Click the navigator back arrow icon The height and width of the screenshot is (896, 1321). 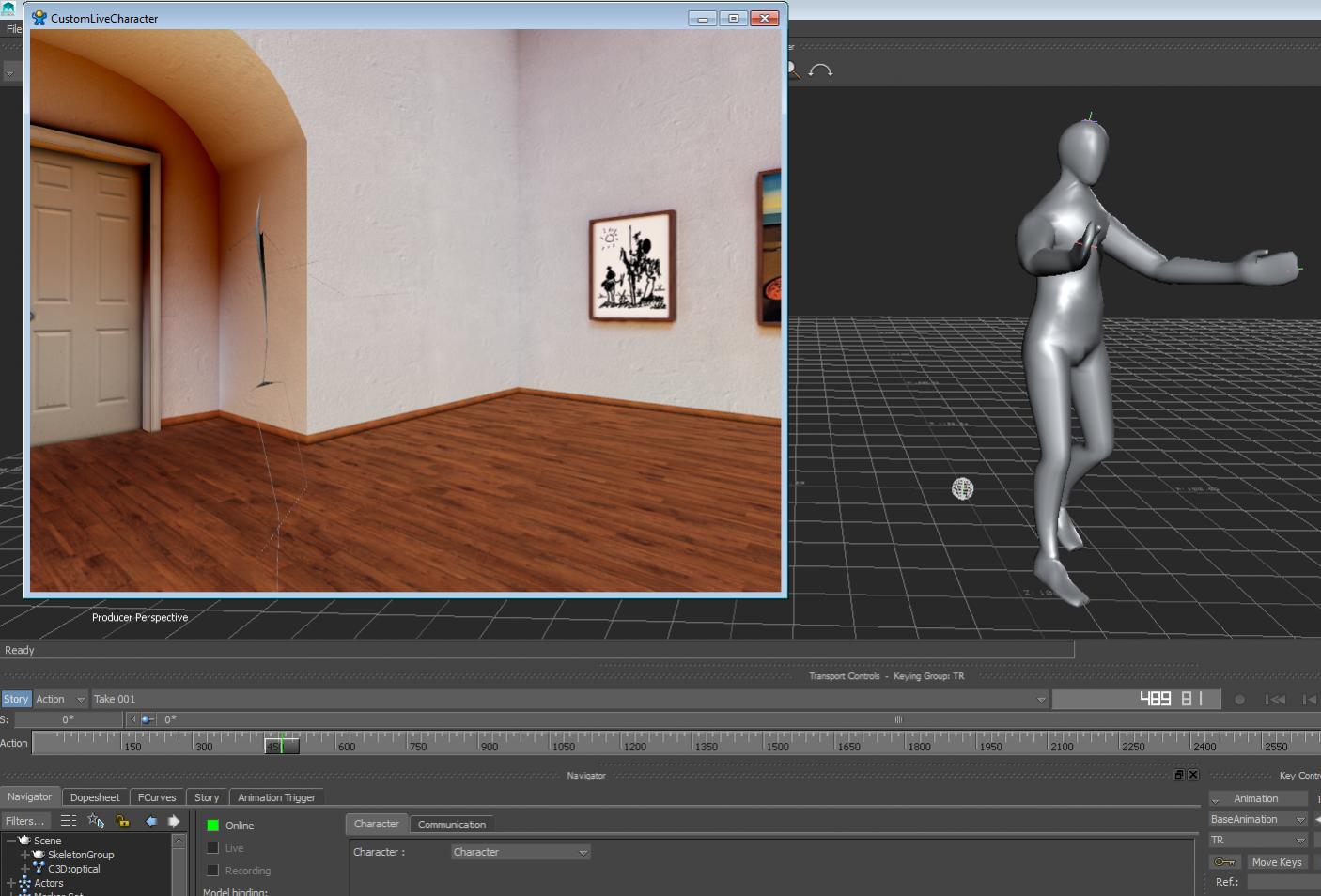click(150, 821)
